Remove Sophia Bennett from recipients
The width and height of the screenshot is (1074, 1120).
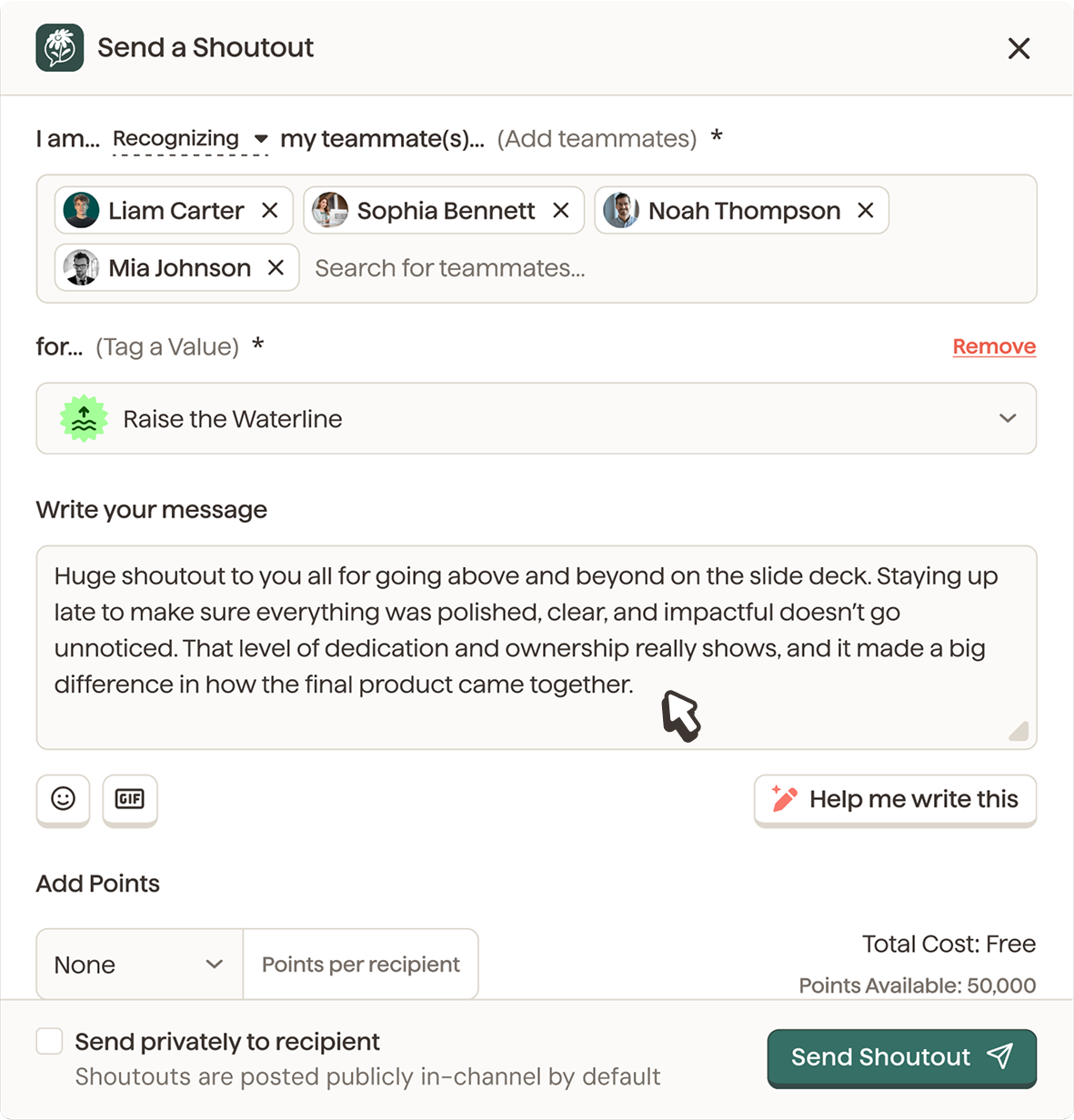click(x=561, y=211)
